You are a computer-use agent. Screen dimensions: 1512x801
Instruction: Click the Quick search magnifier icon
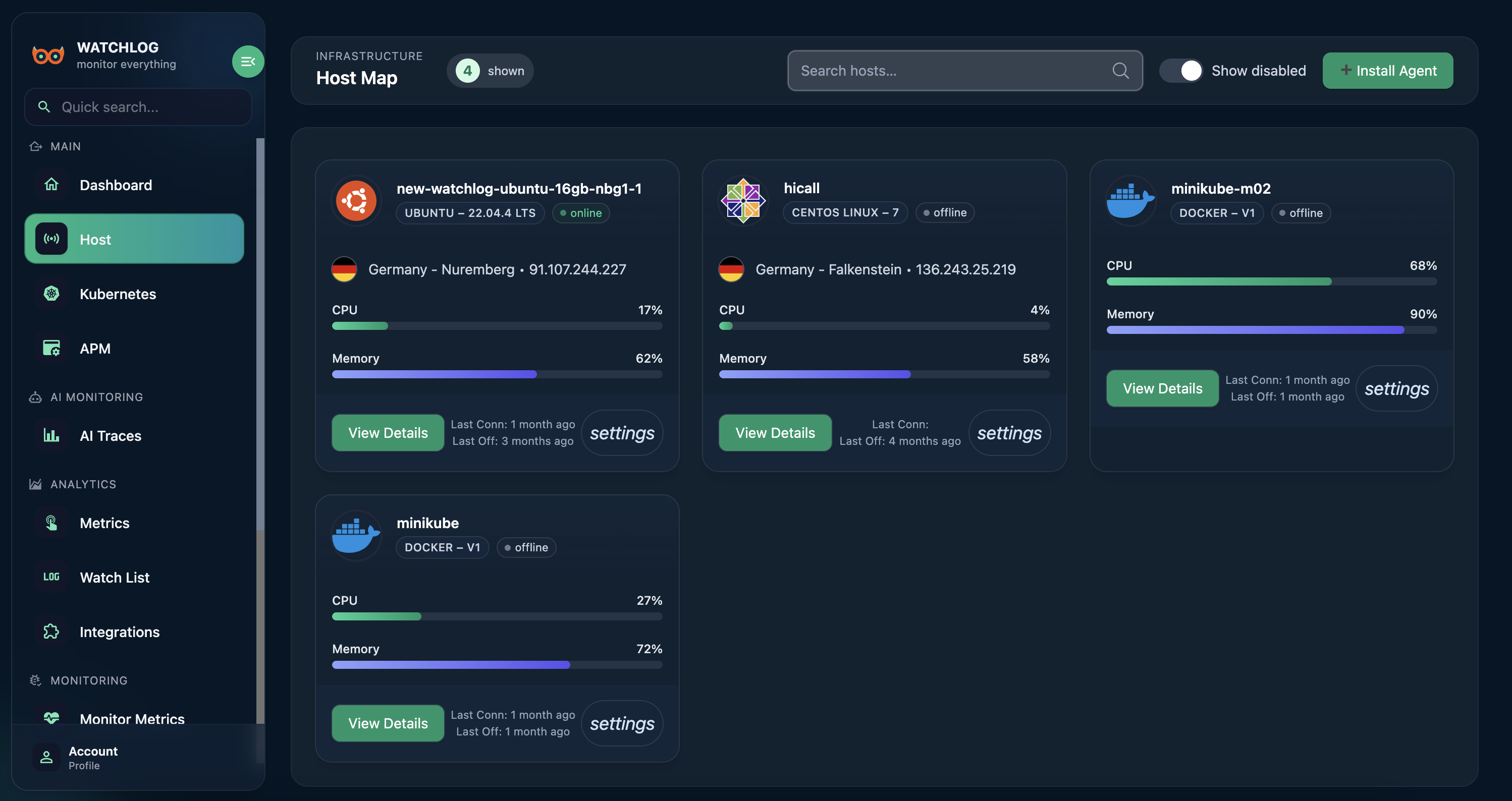tap(44, 107)
